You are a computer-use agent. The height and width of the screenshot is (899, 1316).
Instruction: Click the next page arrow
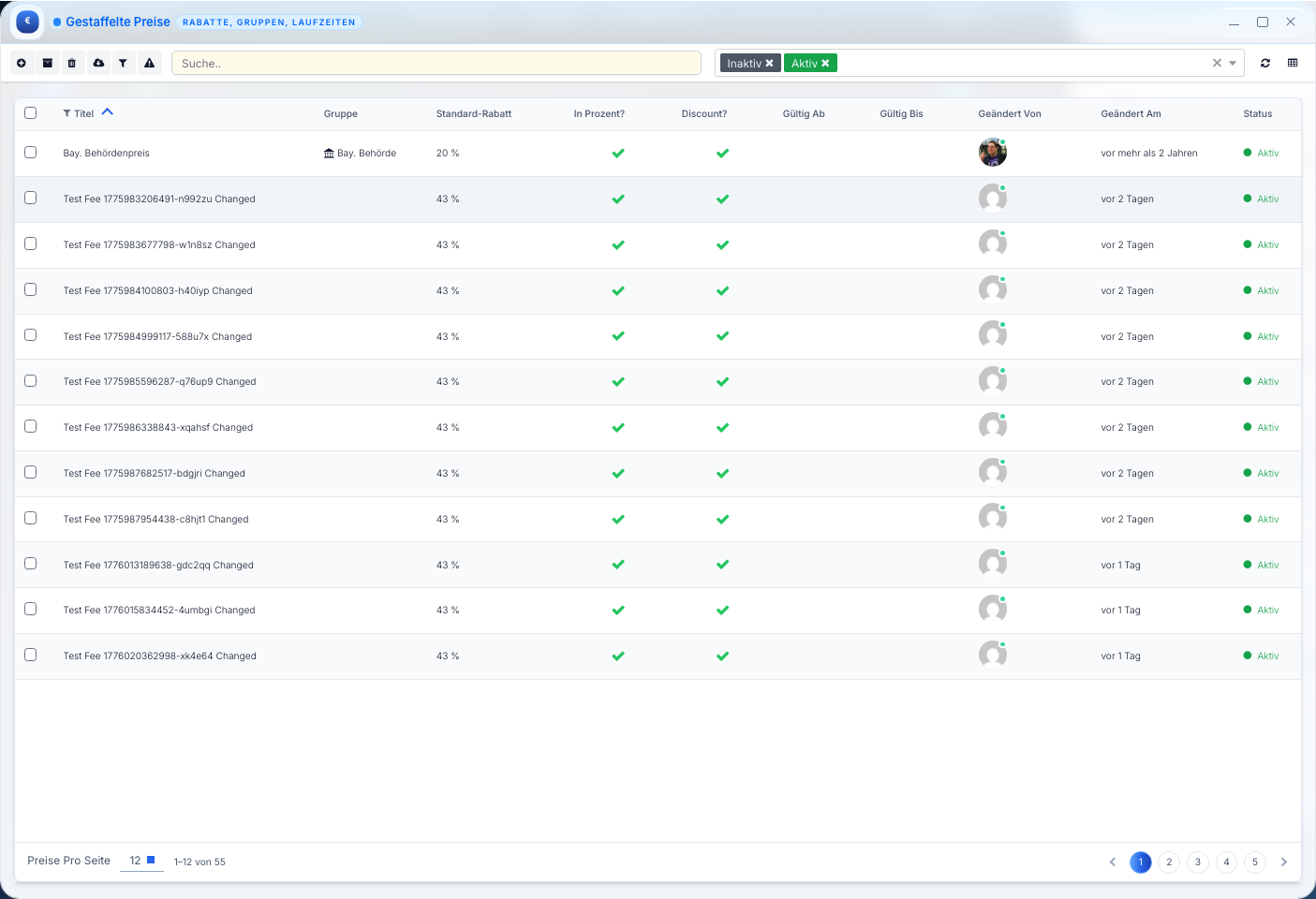(x=1284, y=862)
